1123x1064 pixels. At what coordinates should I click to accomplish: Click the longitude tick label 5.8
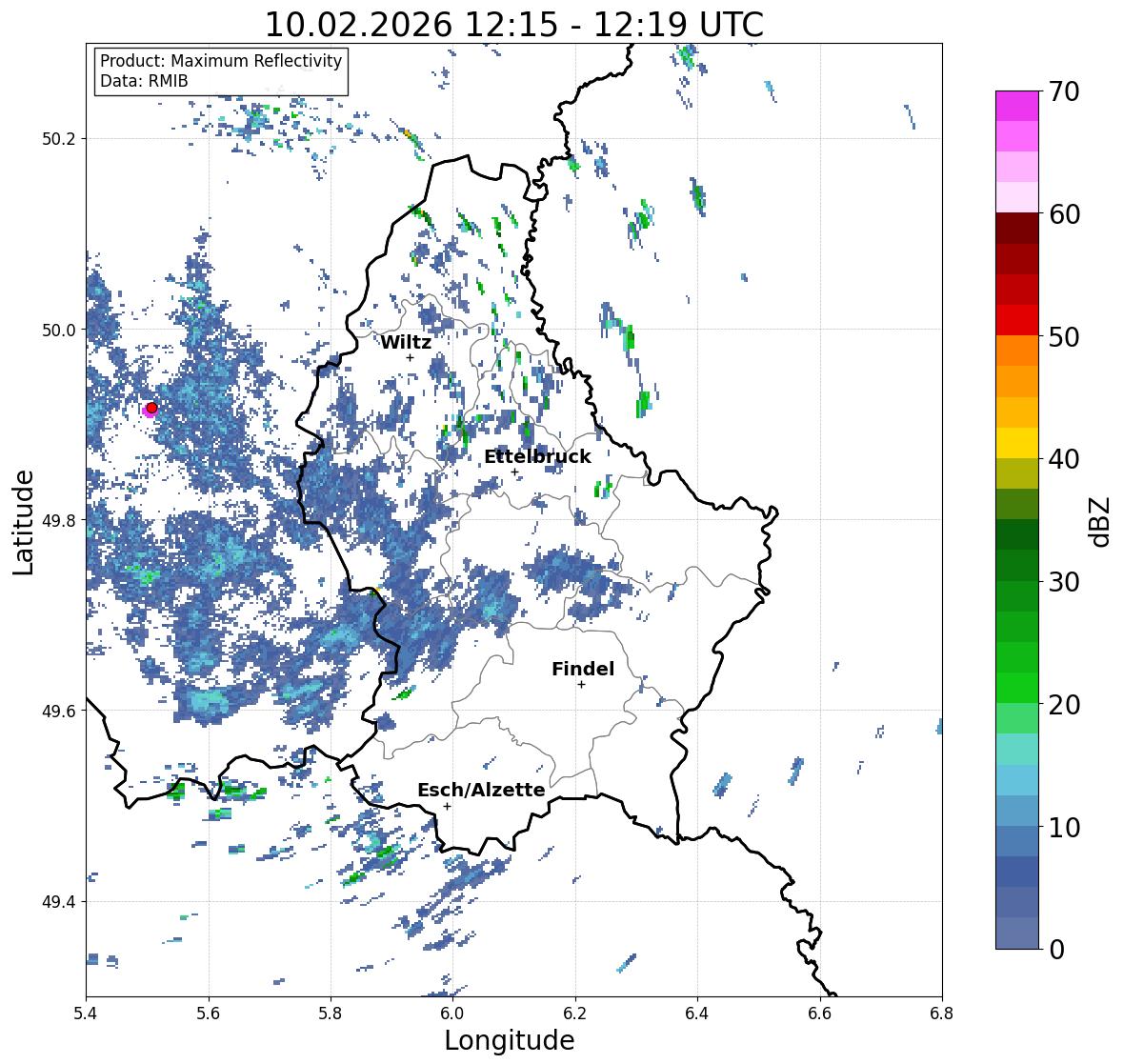(331, 1014)
